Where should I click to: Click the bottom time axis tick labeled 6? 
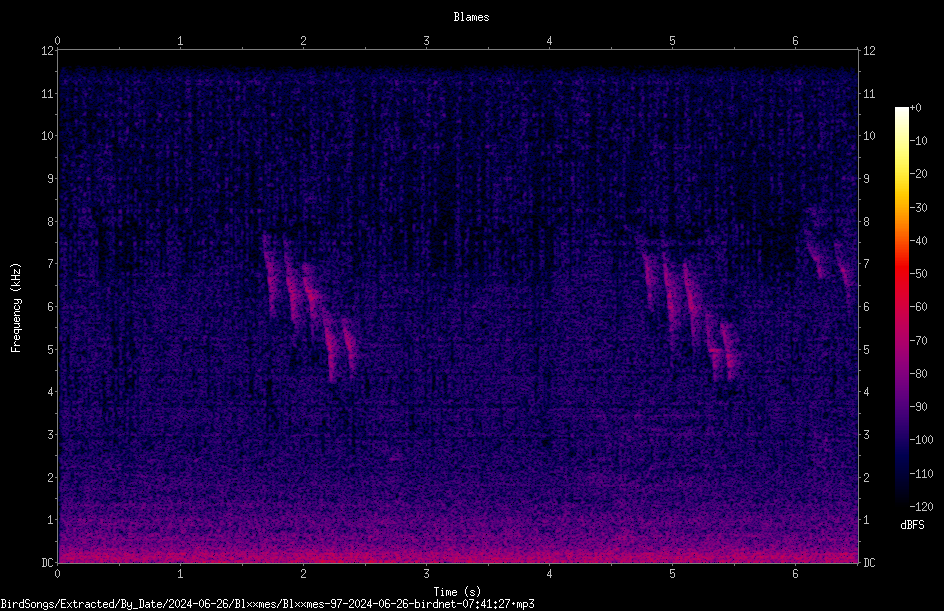coord(795,574)
